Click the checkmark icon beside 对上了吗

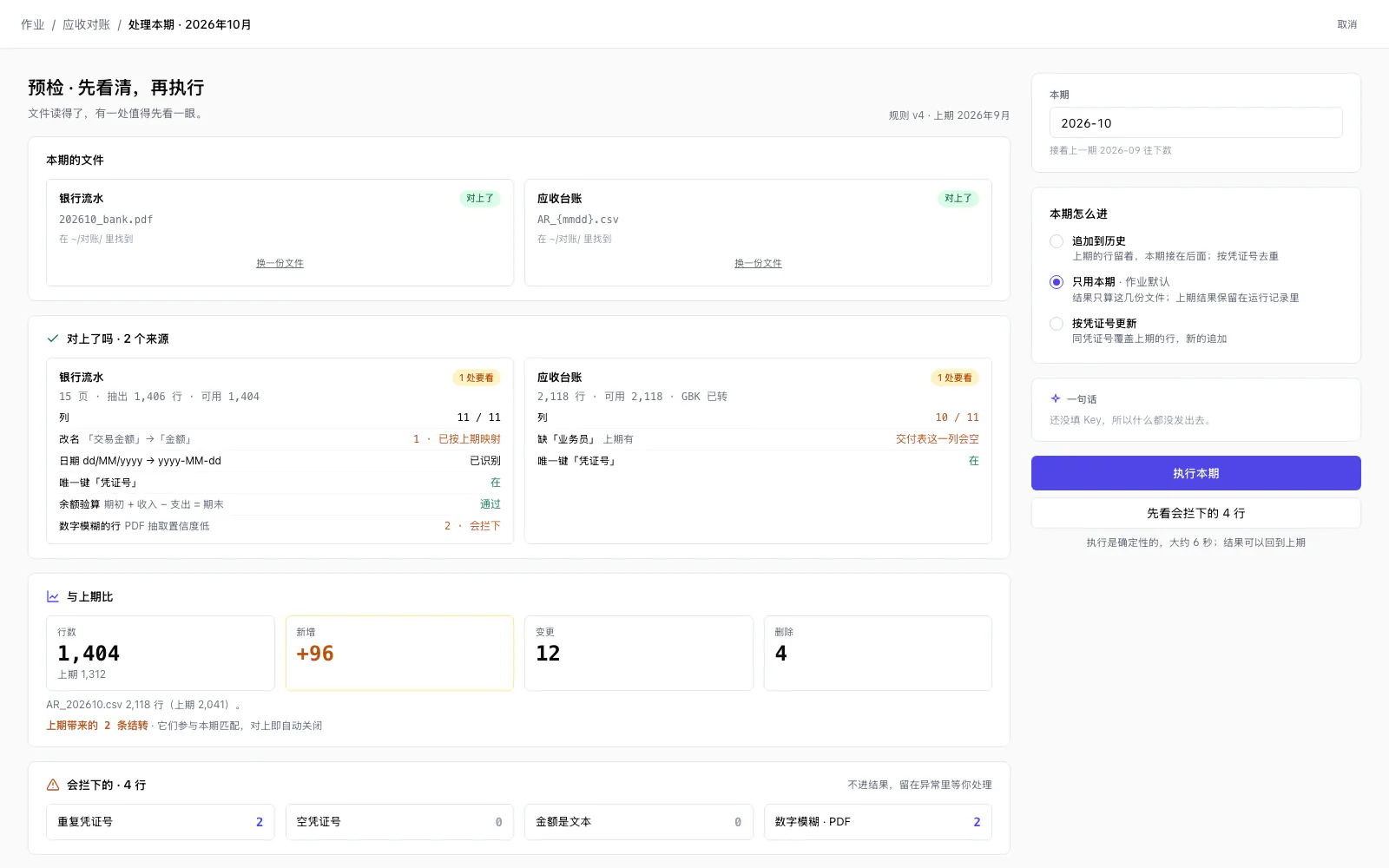pos(53,339)
